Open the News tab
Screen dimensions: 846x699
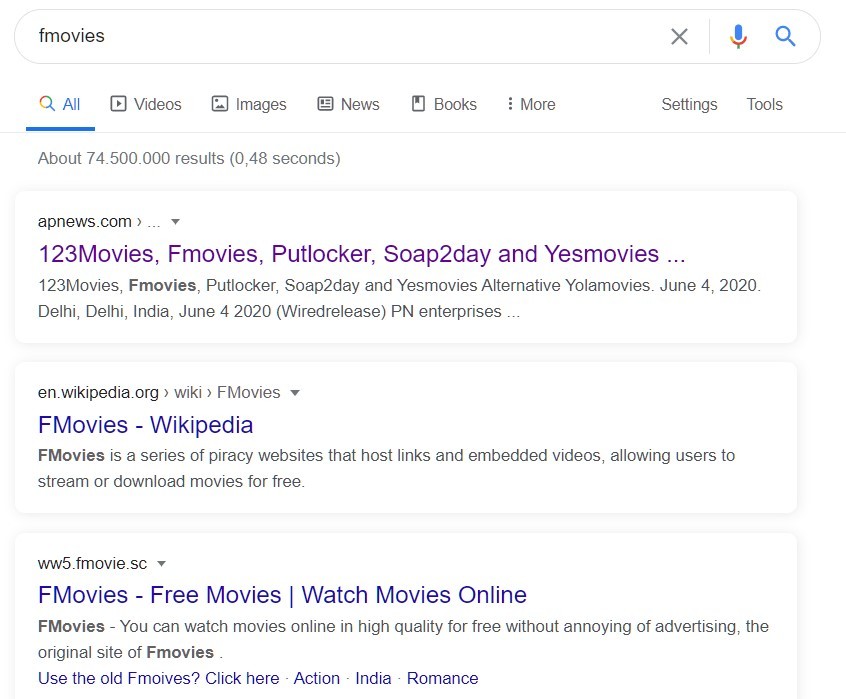349,104
